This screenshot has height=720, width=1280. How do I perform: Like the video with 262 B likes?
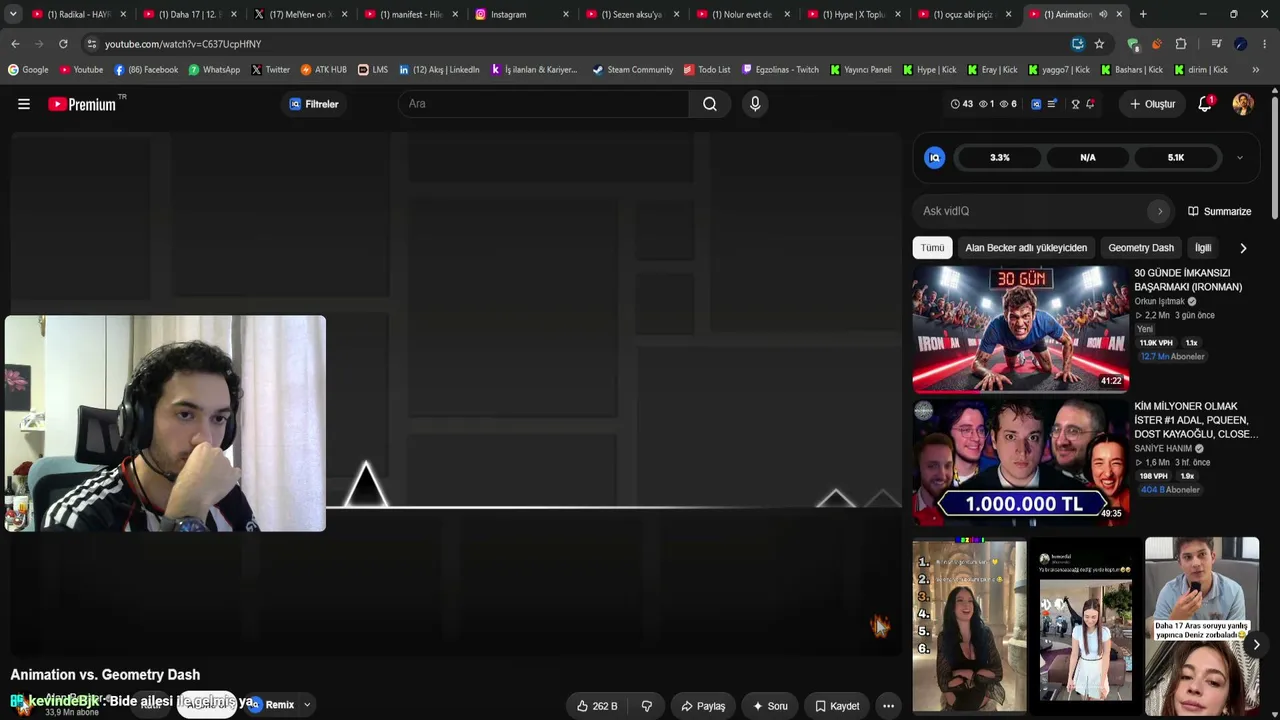(597, 706)
